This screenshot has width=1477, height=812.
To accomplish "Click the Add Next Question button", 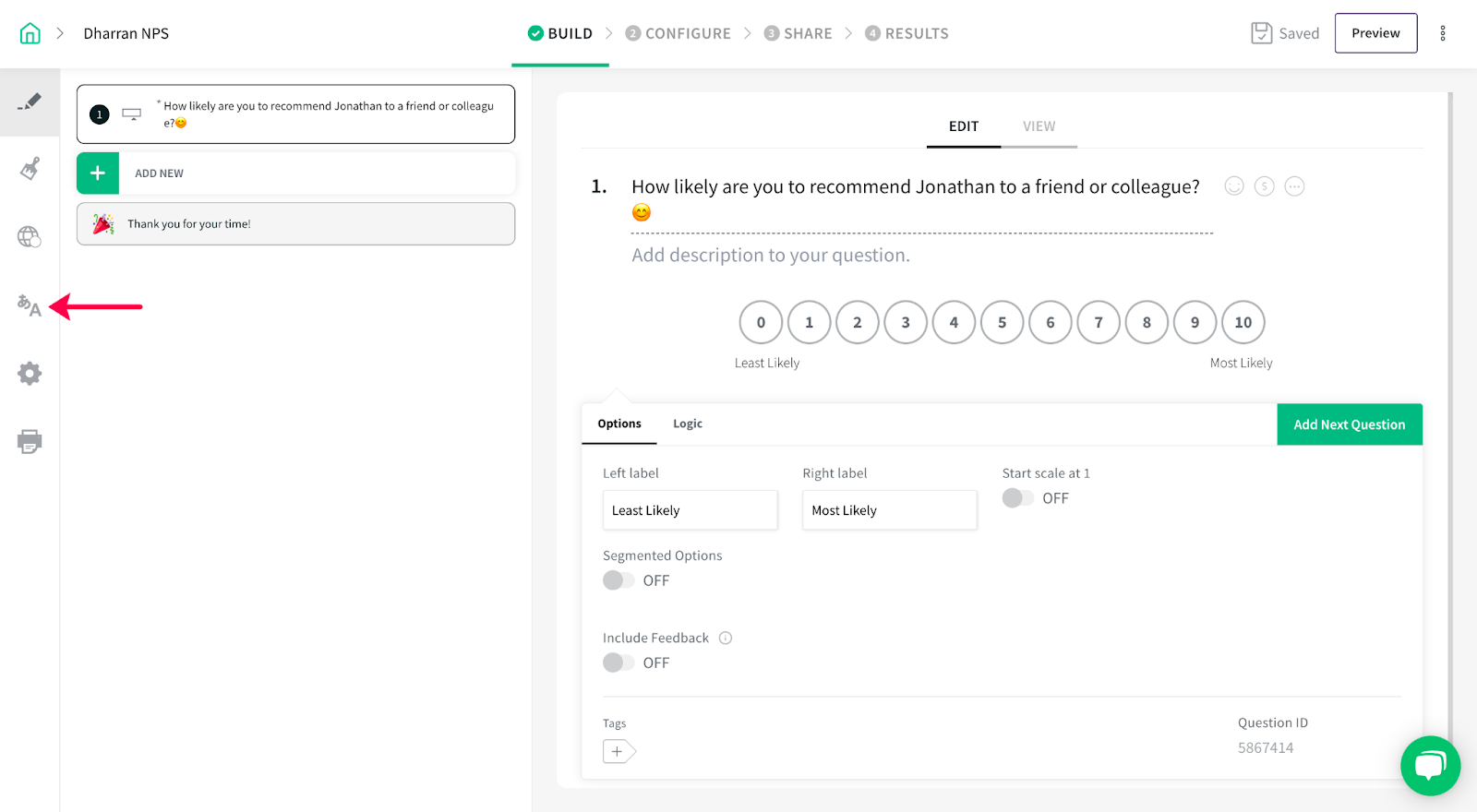I will (x=1349, y=424).
